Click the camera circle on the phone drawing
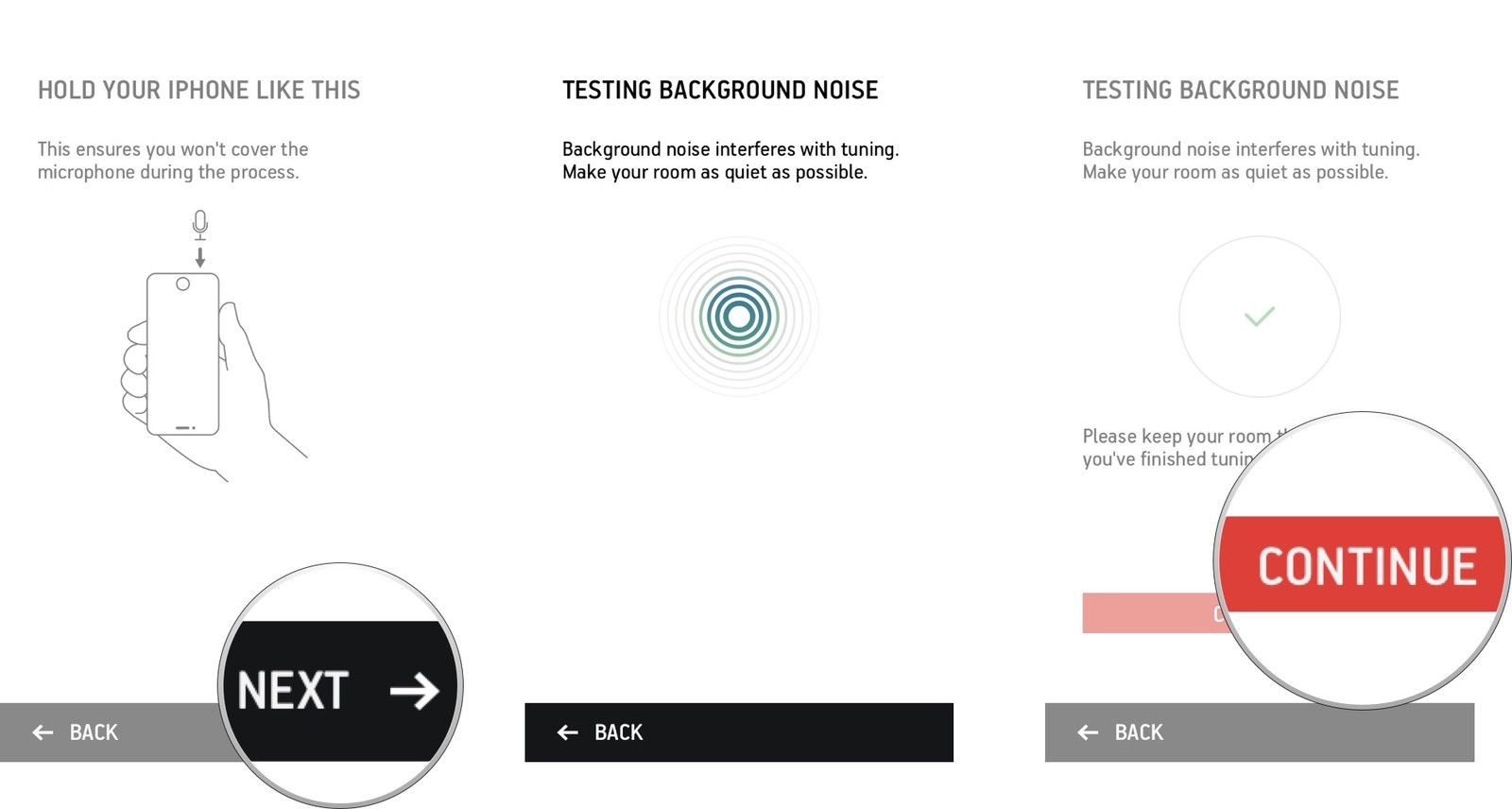1512x809 pixels. [183, 284]
